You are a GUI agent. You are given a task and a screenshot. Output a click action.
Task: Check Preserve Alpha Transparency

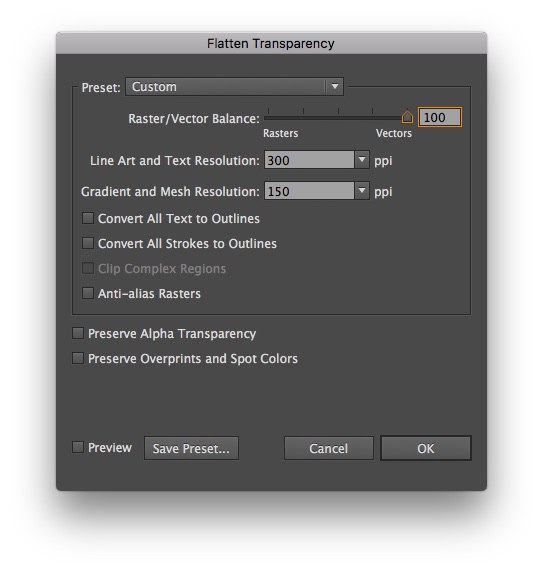[x=78, y=333]
